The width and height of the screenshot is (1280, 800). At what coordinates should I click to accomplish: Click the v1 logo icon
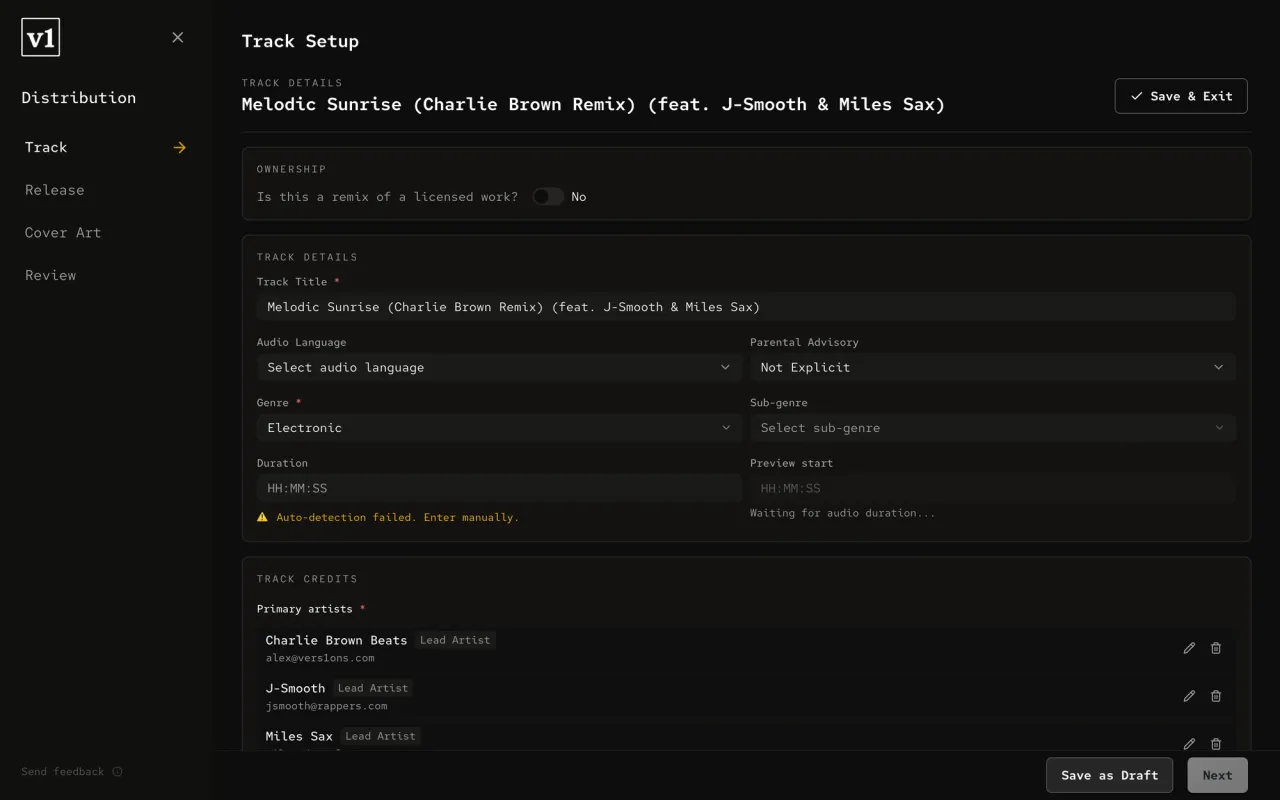click(x=41, y=38)
